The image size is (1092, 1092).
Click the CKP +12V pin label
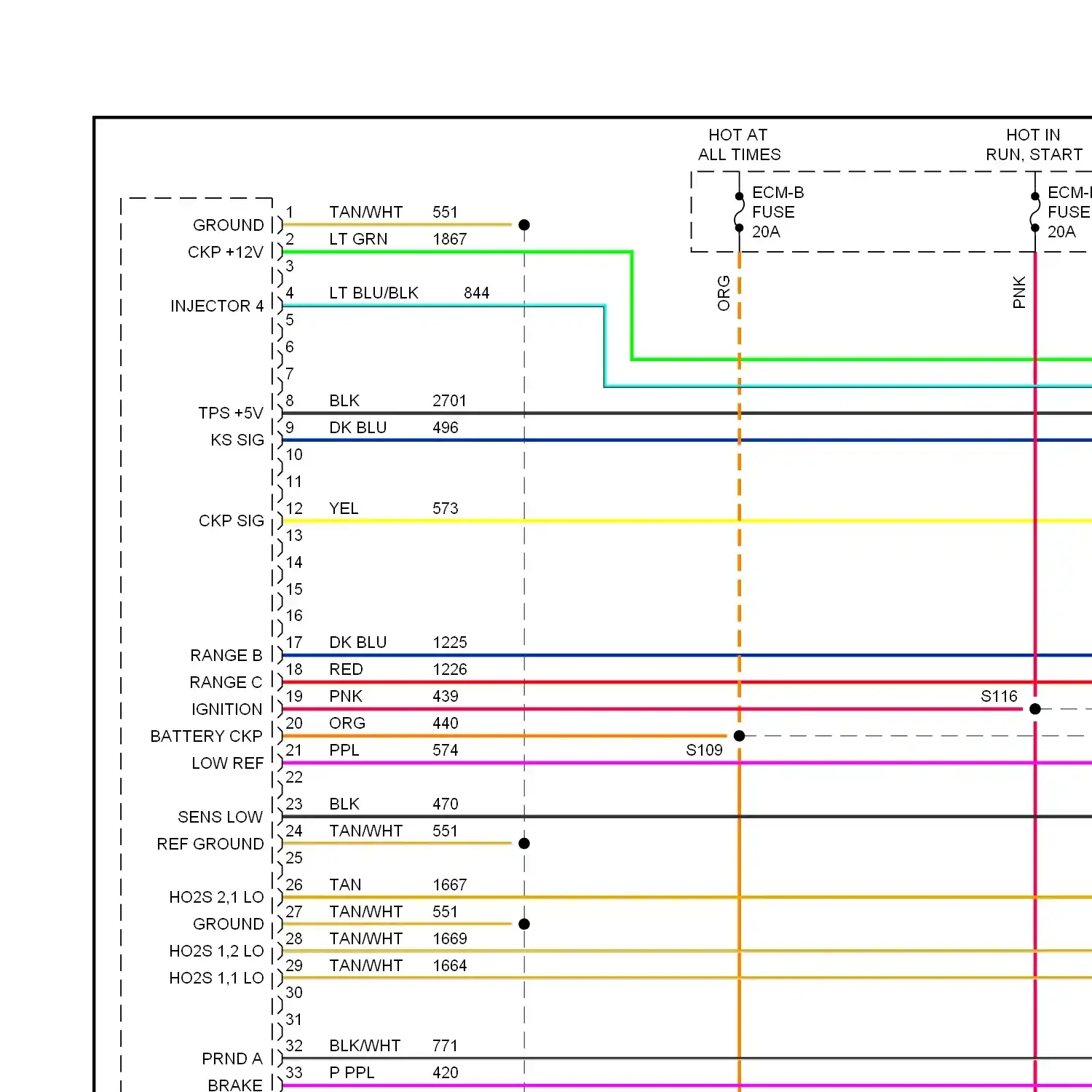point(226,252)
